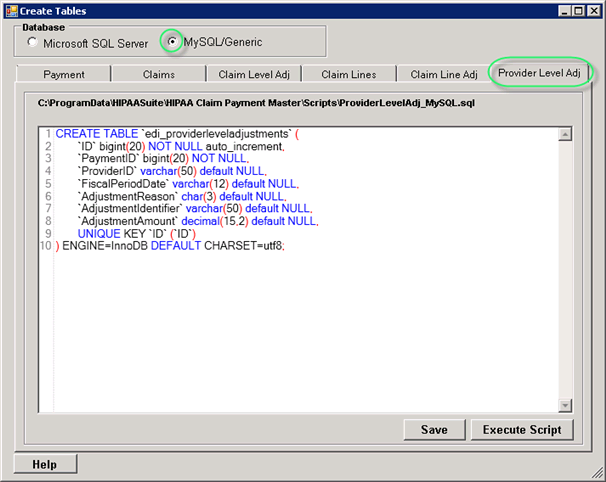Viewport: 606px width, 482px height.
Task: Click the Create Tables window icon
Action: [x=12, y=10]
